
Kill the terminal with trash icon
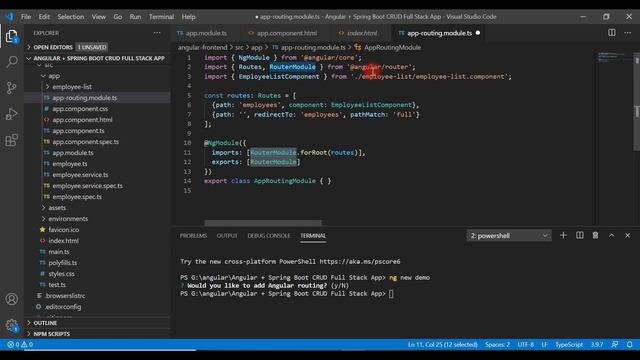click(596, 236)
